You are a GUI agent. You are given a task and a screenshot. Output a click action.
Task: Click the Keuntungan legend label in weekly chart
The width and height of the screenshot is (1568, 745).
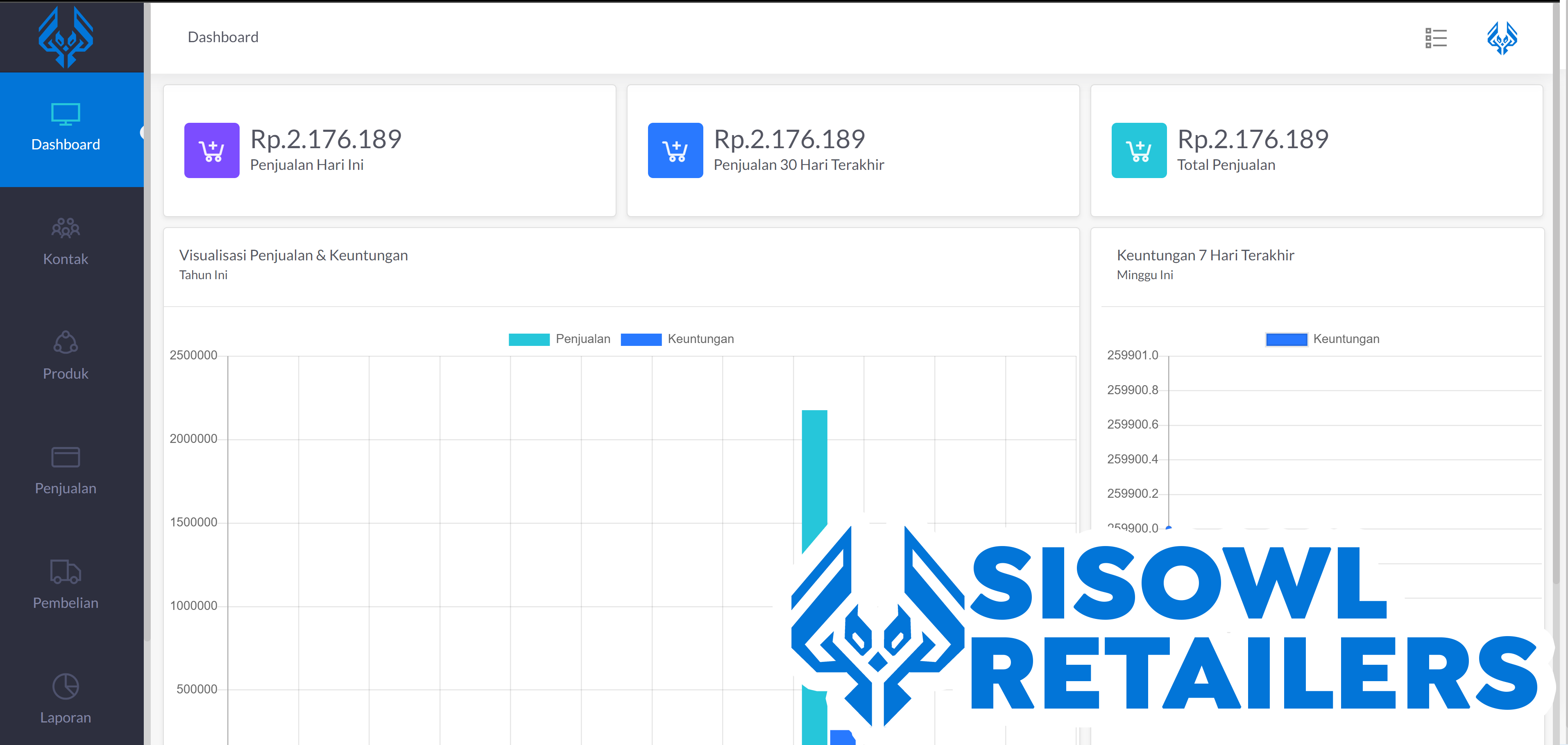coord(1346,339)
